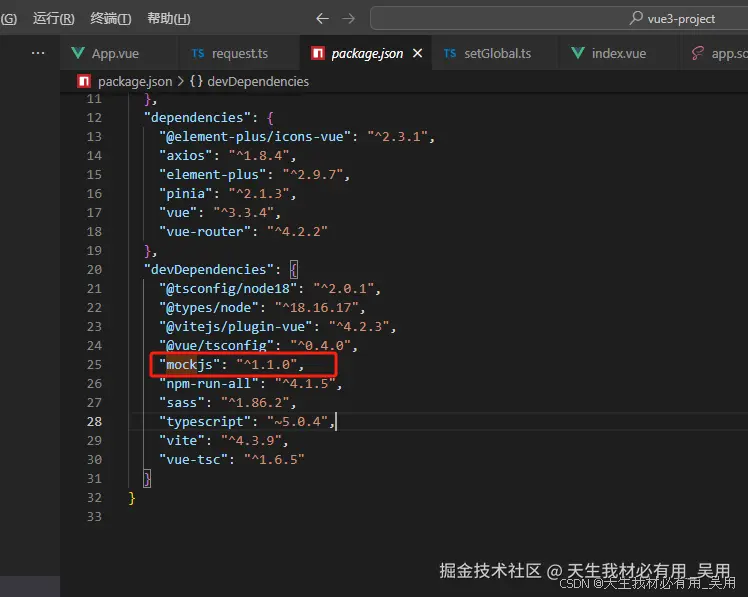Screen dimensions: 748x597
Task: Click the Sass icon on app.scss tab
Action: tap(697, 53)
